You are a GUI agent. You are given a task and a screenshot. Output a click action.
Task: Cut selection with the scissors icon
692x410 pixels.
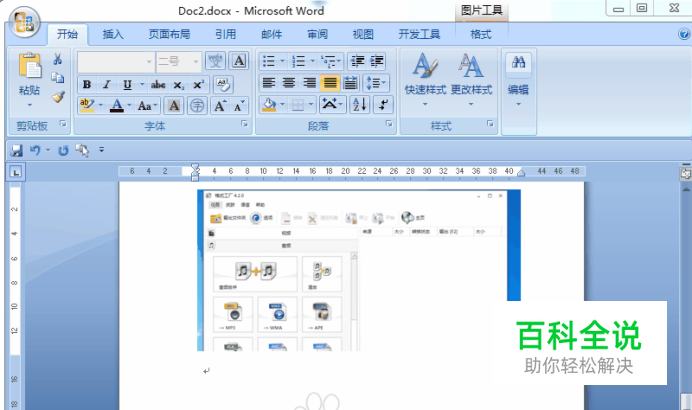coord(57,59)
